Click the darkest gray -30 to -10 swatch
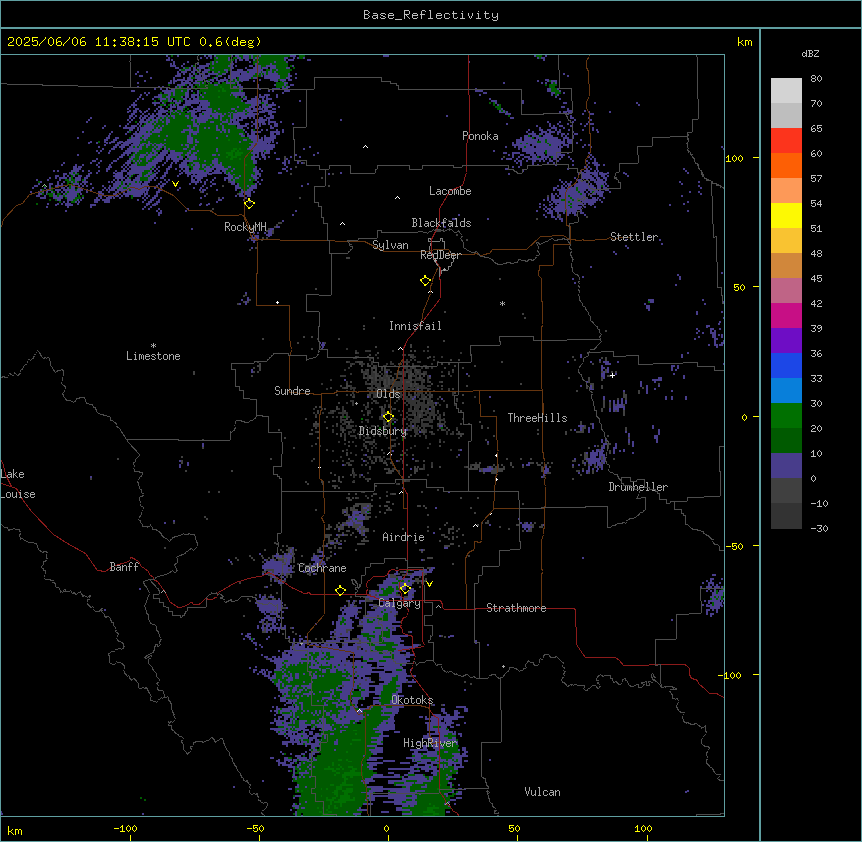Viewport: 862px width, 842px height. [786, 516]
